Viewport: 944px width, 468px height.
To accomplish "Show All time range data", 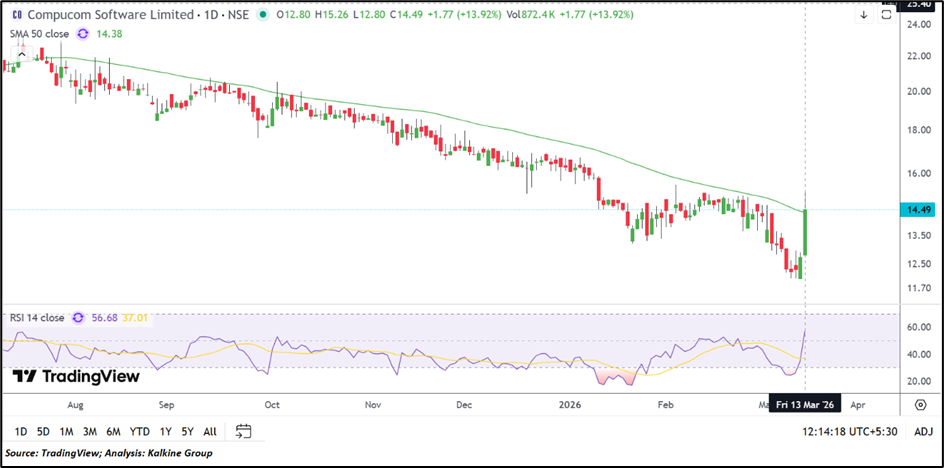I will click(209, 432).
